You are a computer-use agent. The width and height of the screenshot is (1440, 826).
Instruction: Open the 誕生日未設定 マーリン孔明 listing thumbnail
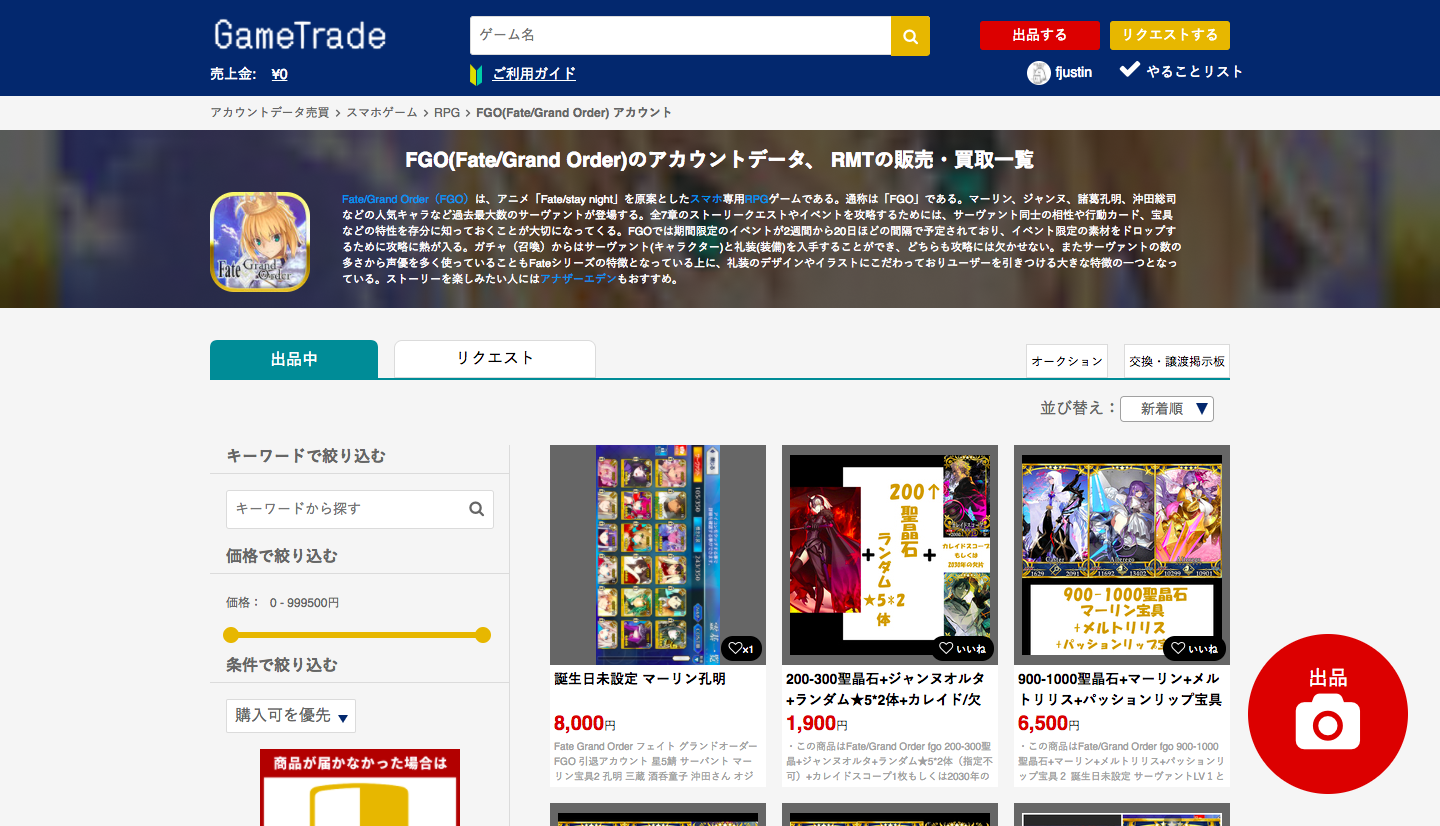click(658, 555)
